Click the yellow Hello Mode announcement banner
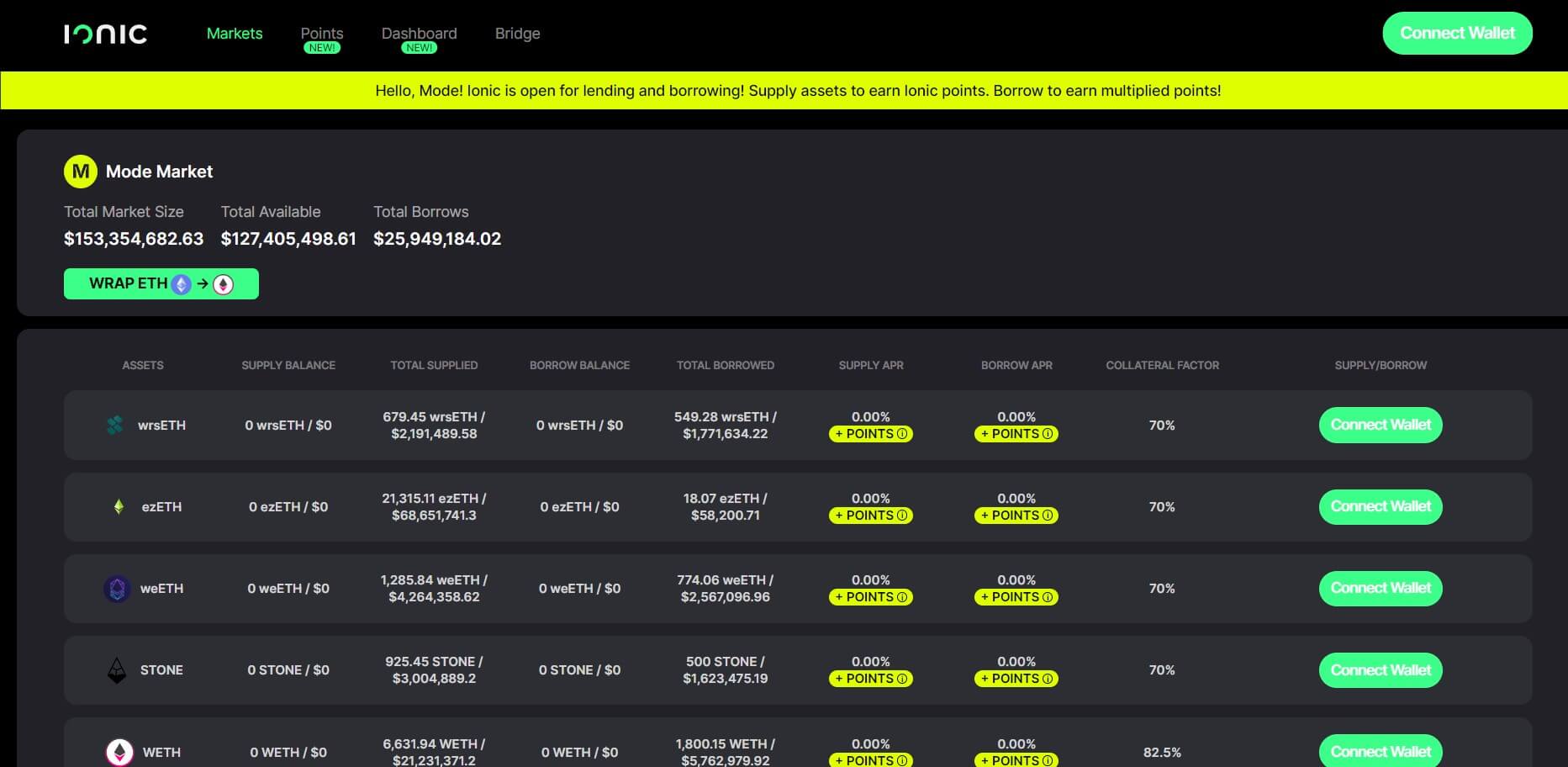 pyautogui.click(x=784, y=91)
